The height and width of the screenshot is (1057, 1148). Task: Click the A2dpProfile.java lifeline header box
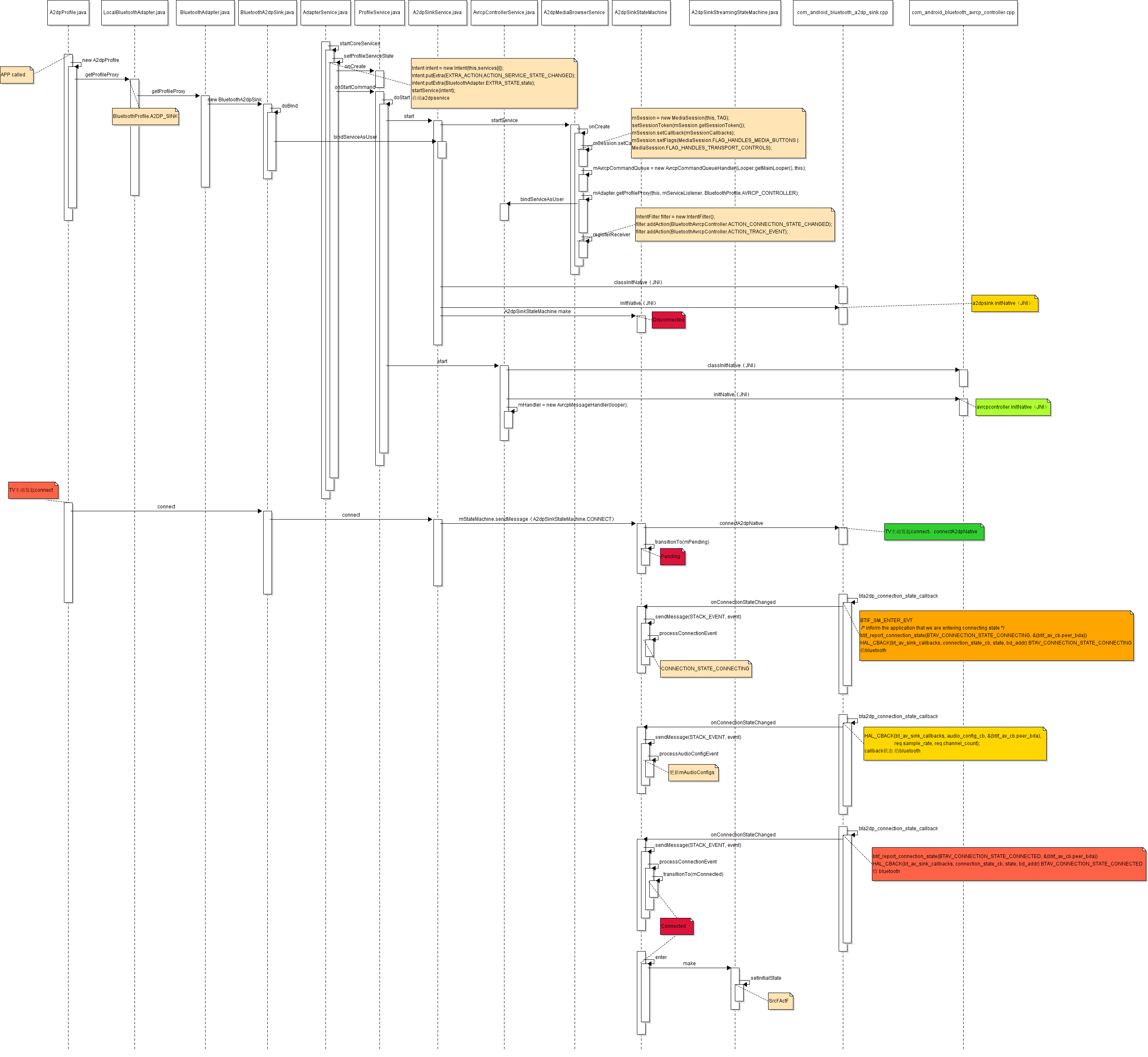tap(68, 12)
